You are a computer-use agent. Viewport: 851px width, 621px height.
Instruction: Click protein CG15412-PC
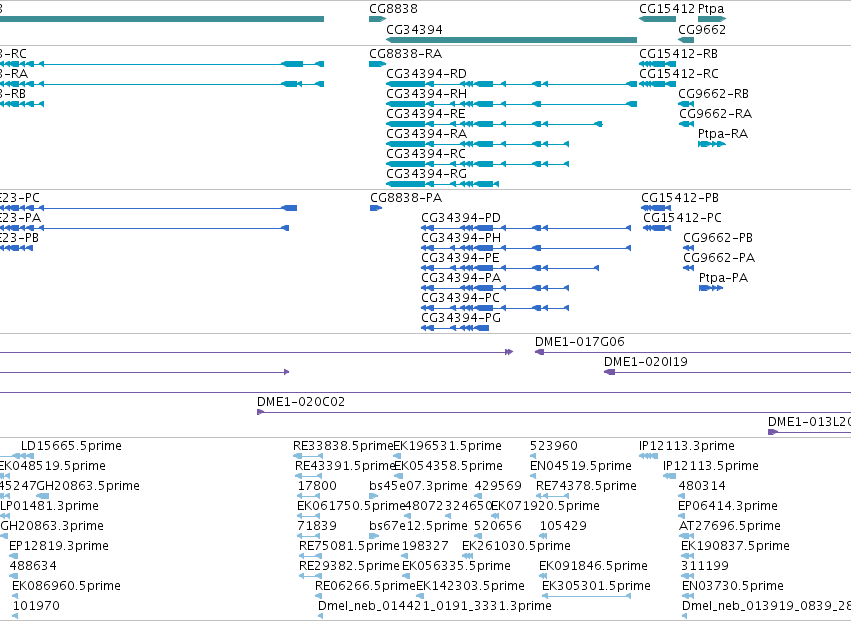pos(682,218)
